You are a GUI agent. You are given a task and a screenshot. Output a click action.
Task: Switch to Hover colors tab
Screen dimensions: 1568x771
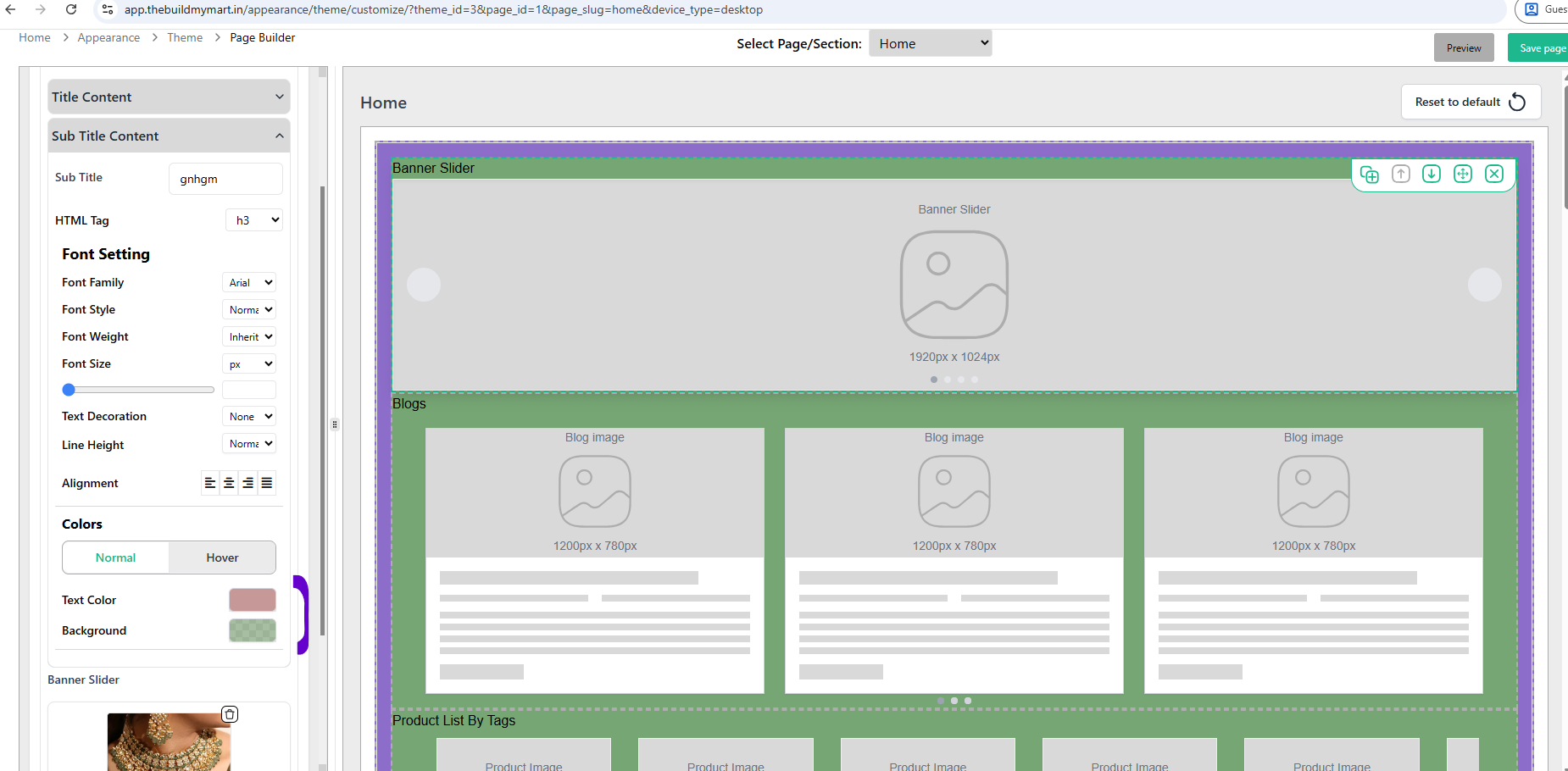click(222, 557)
